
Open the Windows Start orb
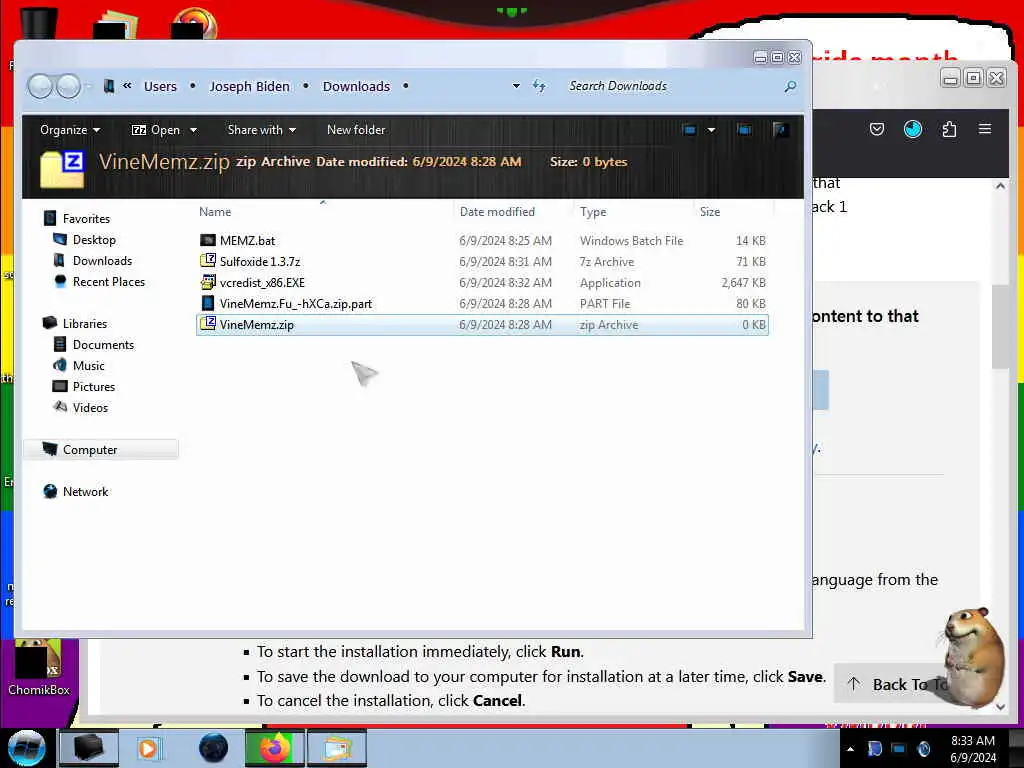pyautogui.click(x=26, y=748)
